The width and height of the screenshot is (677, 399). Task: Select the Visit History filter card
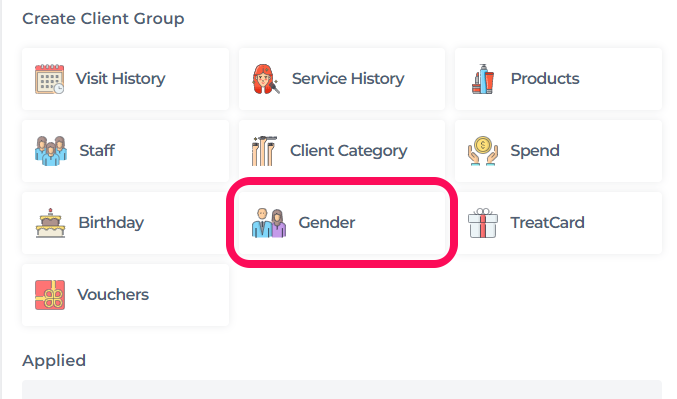[x=125, y=79]
